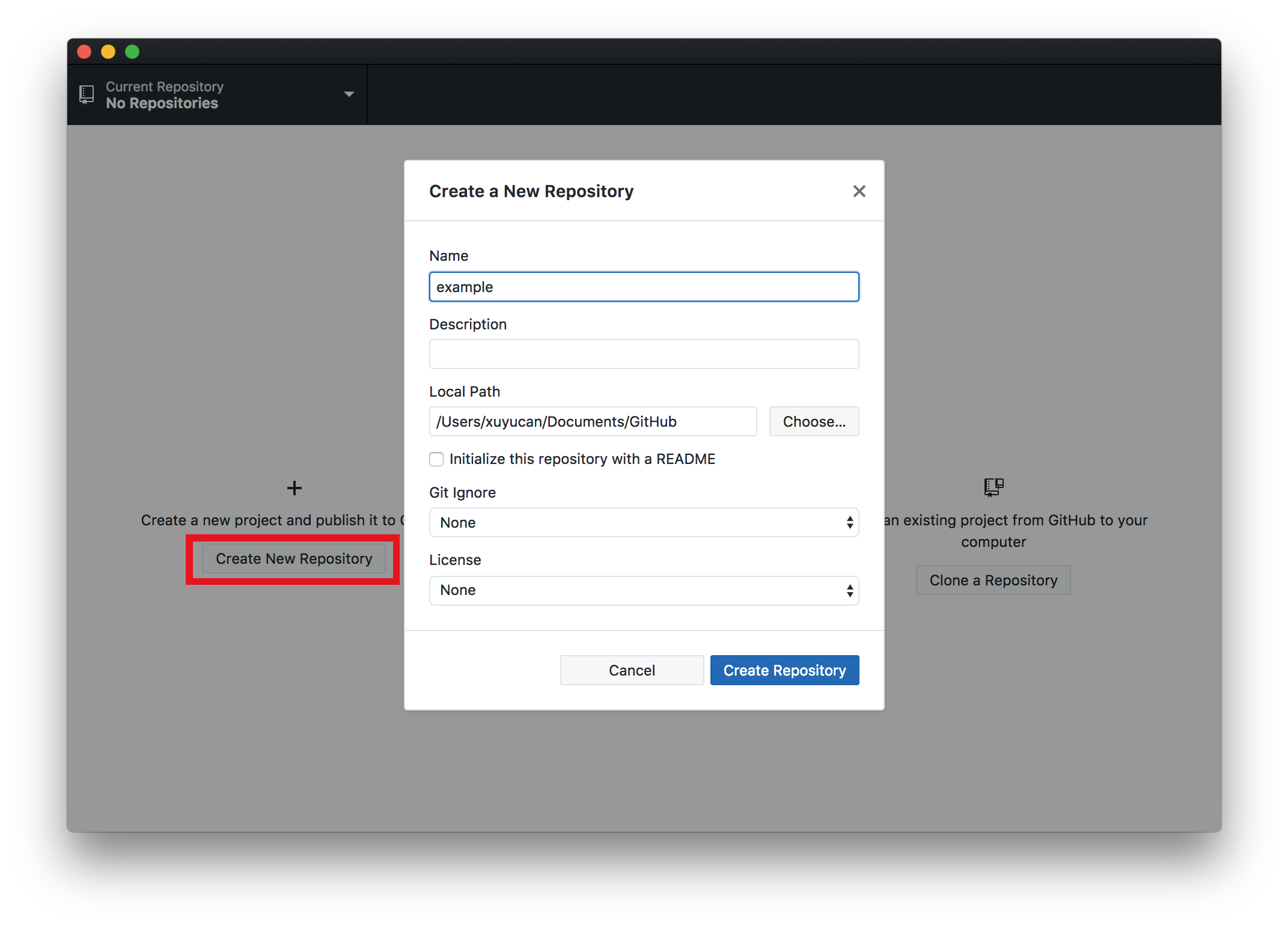Click the yellow minimize window button
The width and height of the screenshot is (1288, 928).
click(108, 52)
